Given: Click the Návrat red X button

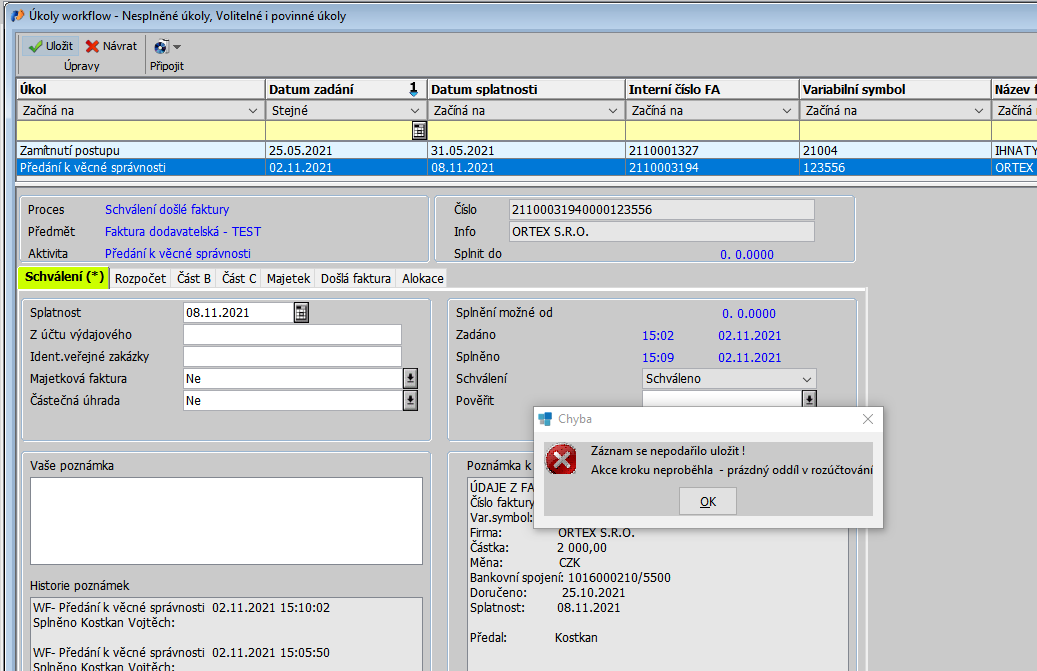Looking at the screenshot, I should (x=111, y=46).
